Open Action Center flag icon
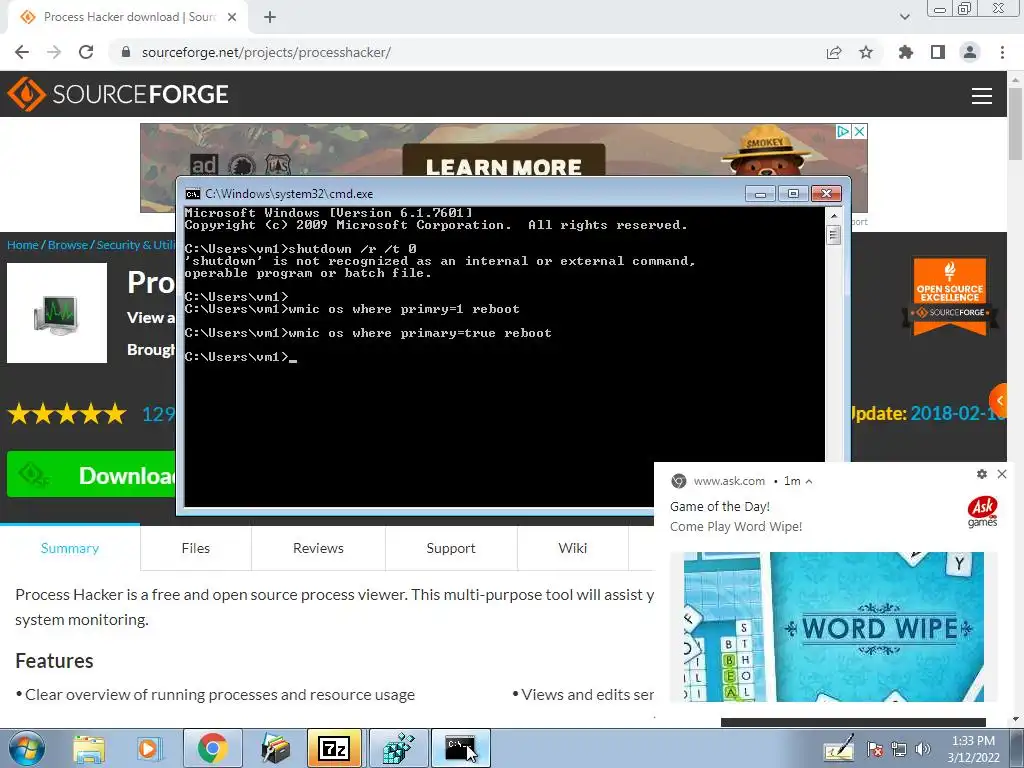This screenshot has height=768, width=1024. pos(875,749)
